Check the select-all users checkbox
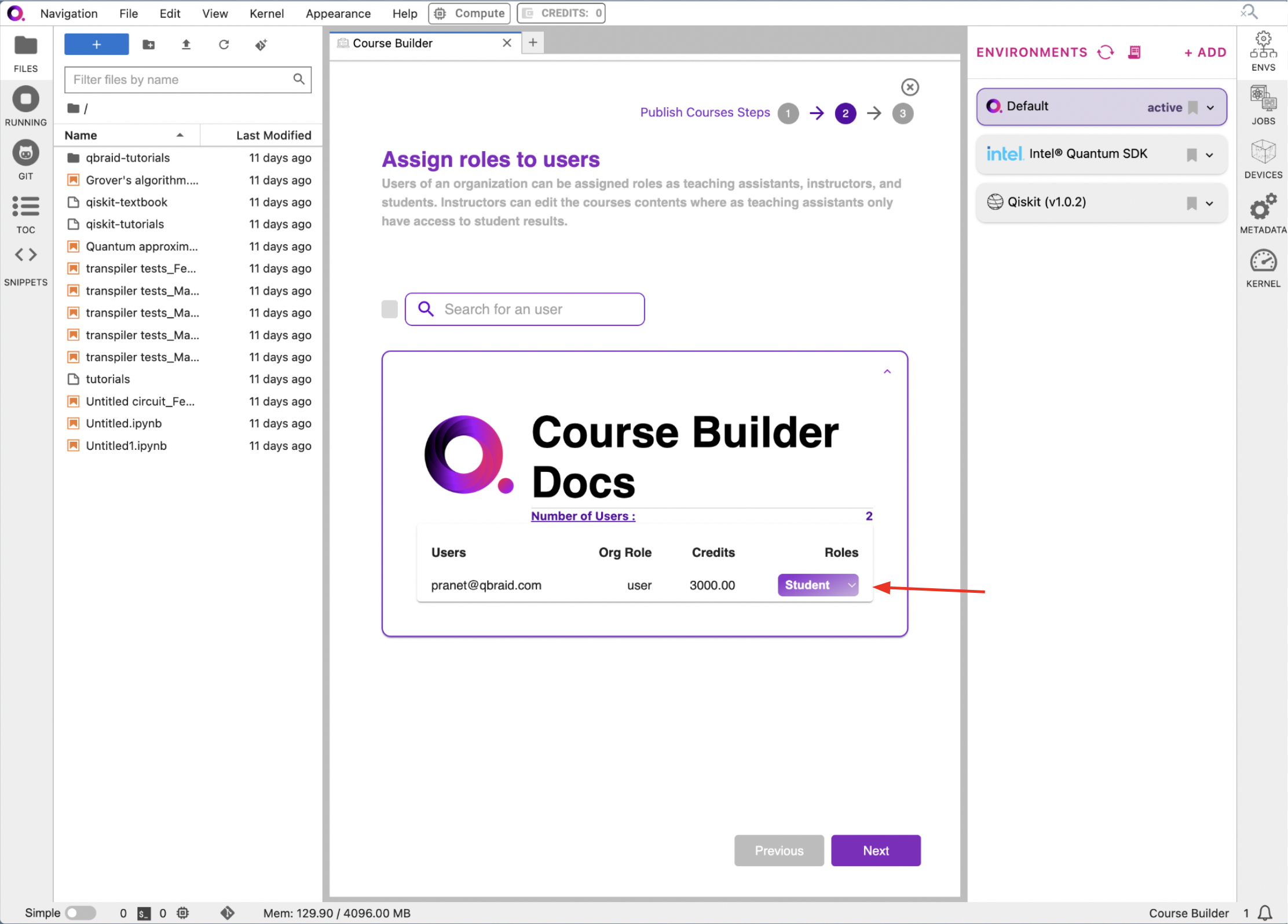This screenshot has height=924, width=1288. tap(389, 309)
